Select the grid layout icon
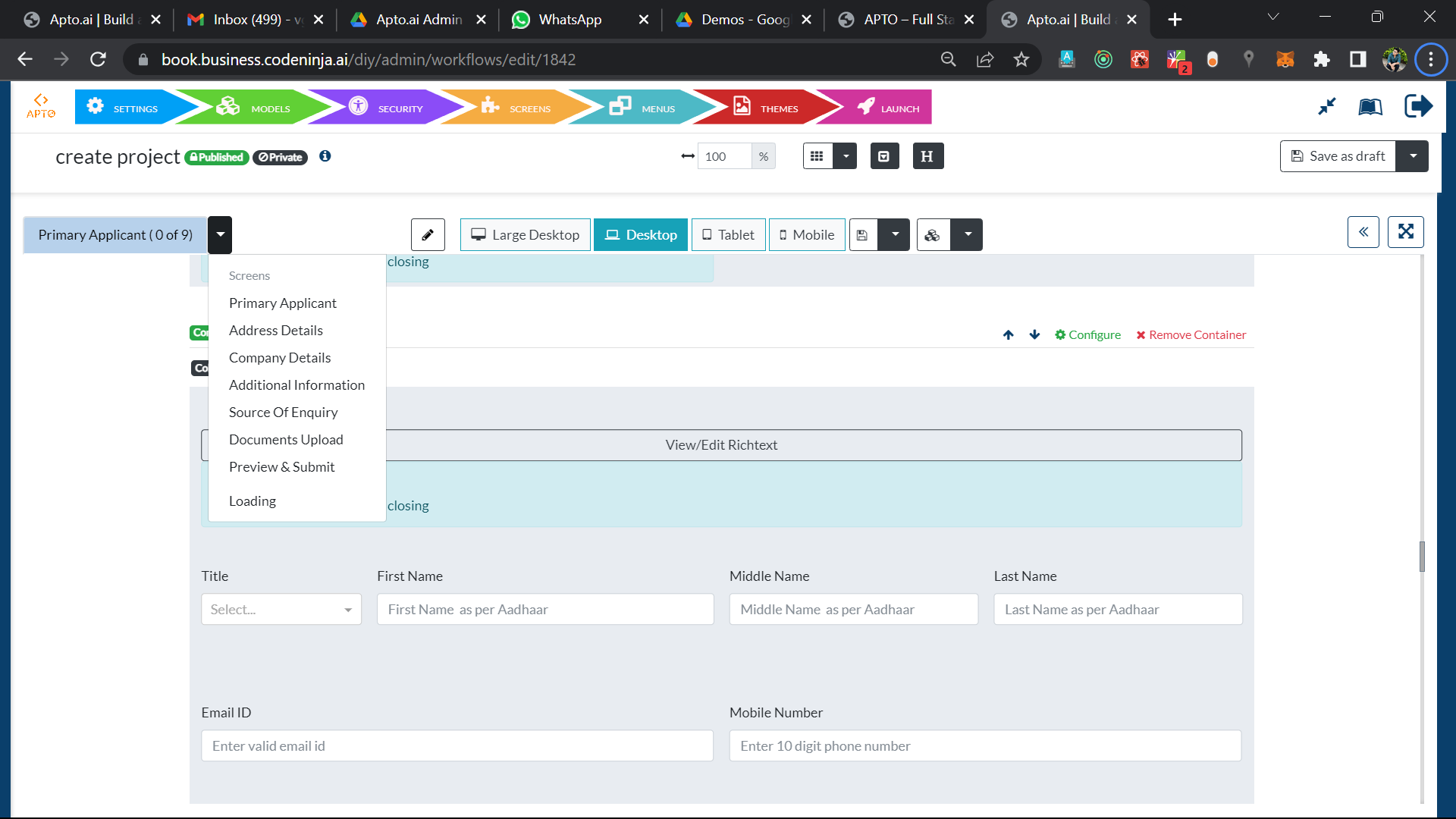The image size is (1456, 819). coord(817,155)
